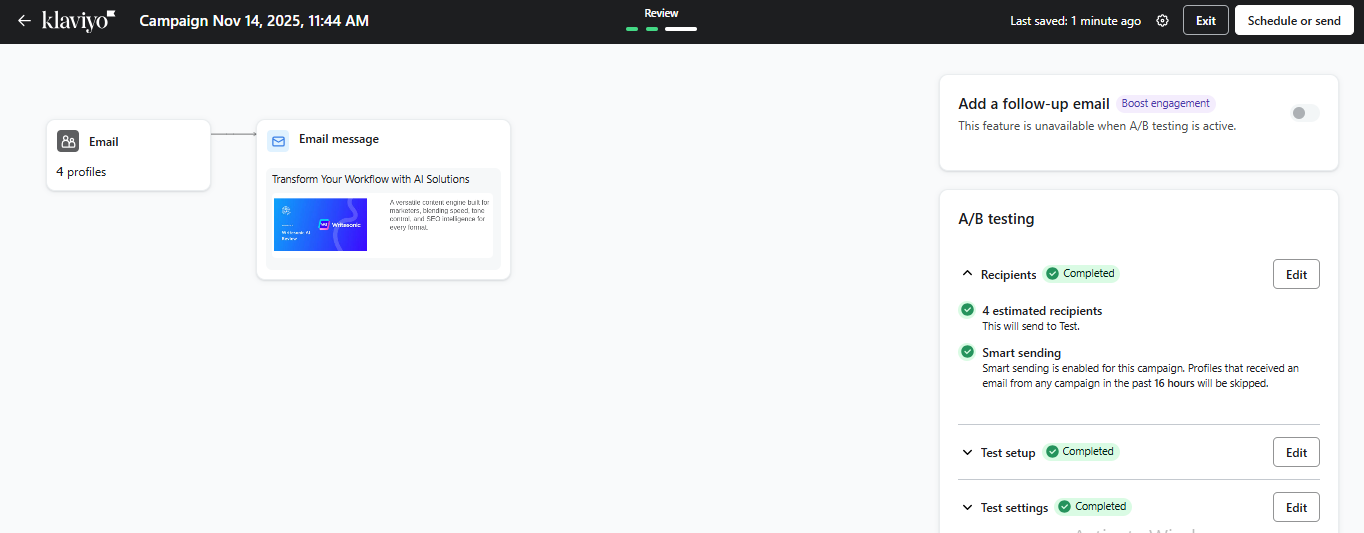Edit the Recipients section
1364x533 pixels.
[x=1296, y=275]
